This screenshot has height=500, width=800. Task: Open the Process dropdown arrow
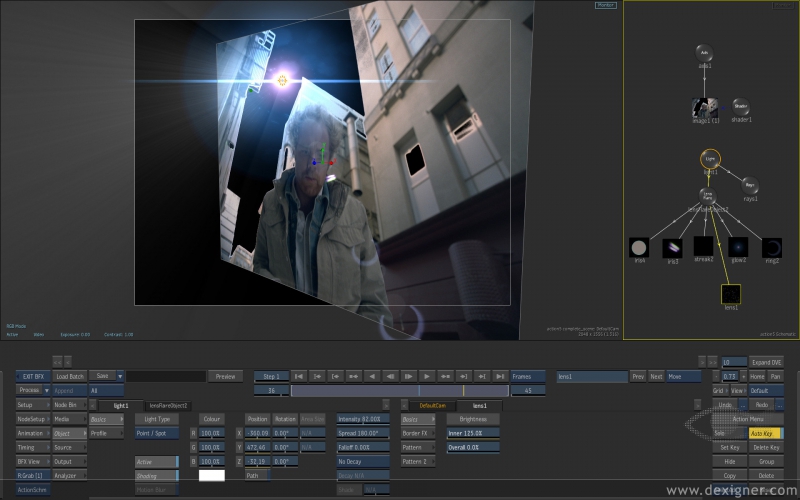tap(46, 390)
